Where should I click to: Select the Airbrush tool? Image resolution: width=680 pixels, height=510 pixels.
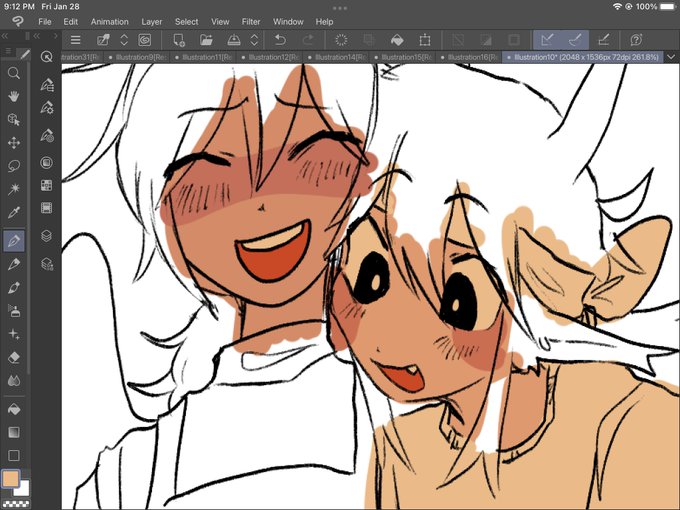pyautogui.click(x=14, y=311)
